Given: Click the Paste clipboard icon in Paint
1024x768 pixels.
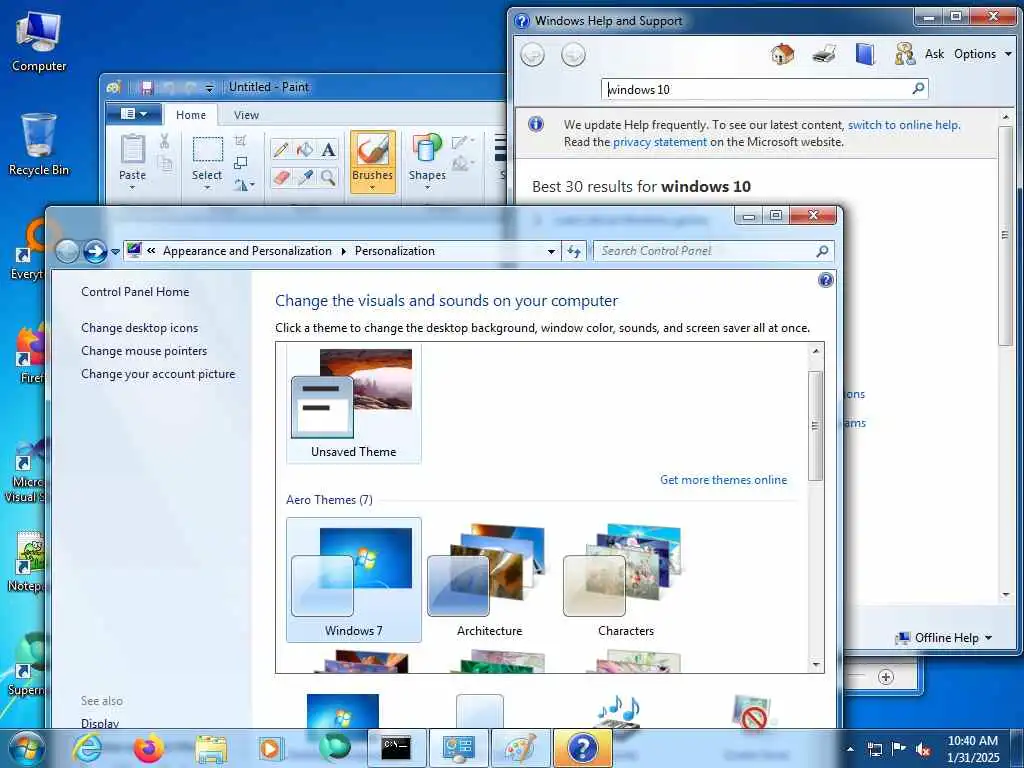Looking at the screenshot, I should (x=133, y=150).
